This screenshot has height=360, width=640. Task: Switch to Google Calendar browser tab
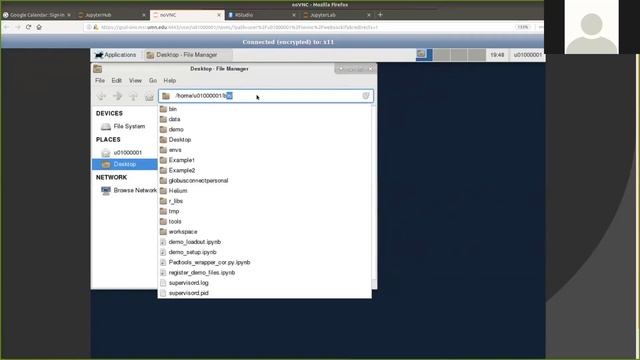point(37,15)
